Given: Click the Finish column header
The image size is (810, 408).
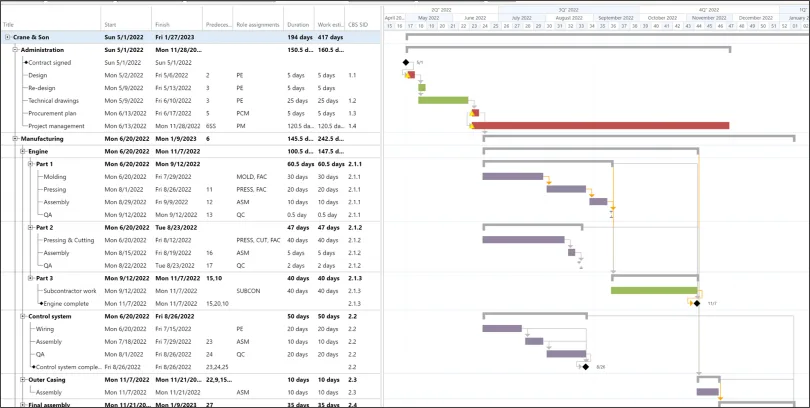Looking at the screenshot, I should tap(175, 23).
